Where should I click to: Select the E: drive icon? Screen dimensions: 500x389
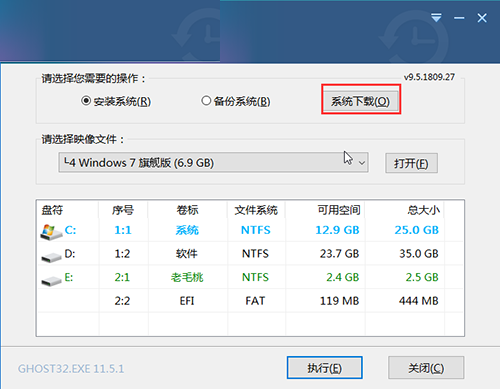point(51,281)
